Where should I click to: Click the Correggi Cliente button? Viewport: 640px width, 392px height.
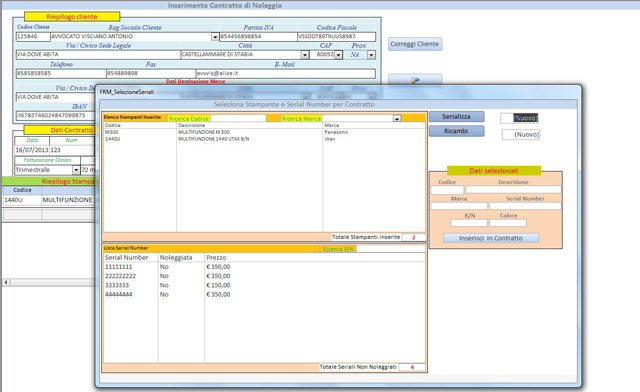(x=415, y=44)
